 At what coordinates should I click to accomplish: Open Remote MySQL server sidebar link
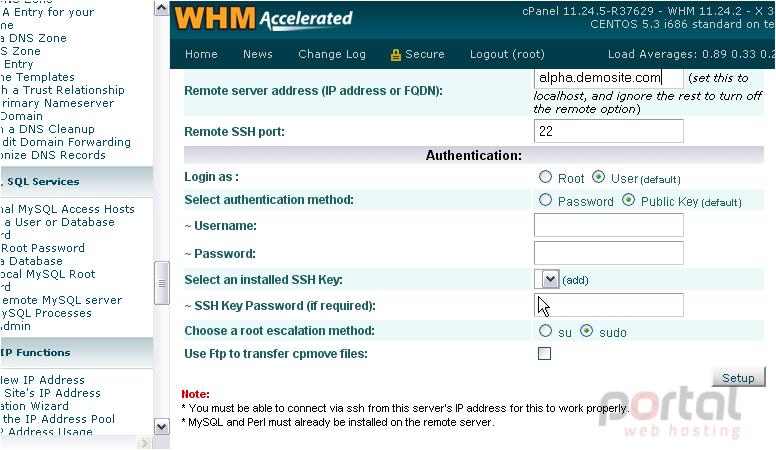tap(61, 300)
